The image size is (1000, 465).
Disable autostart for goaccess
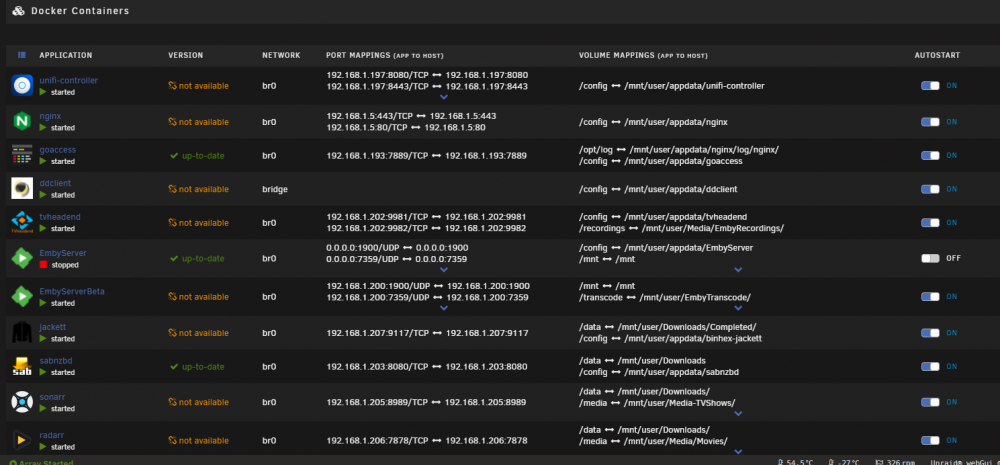[x=930, y=155]
